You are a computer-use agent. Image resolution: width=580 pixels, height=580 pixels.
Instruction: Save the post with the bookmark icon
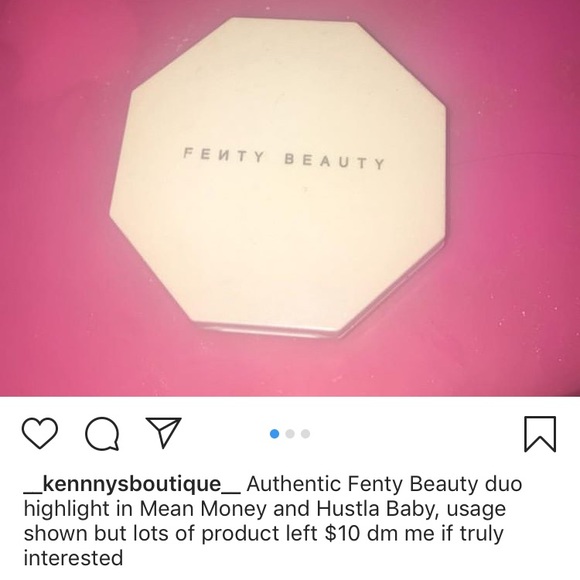(x=540, y=434)
